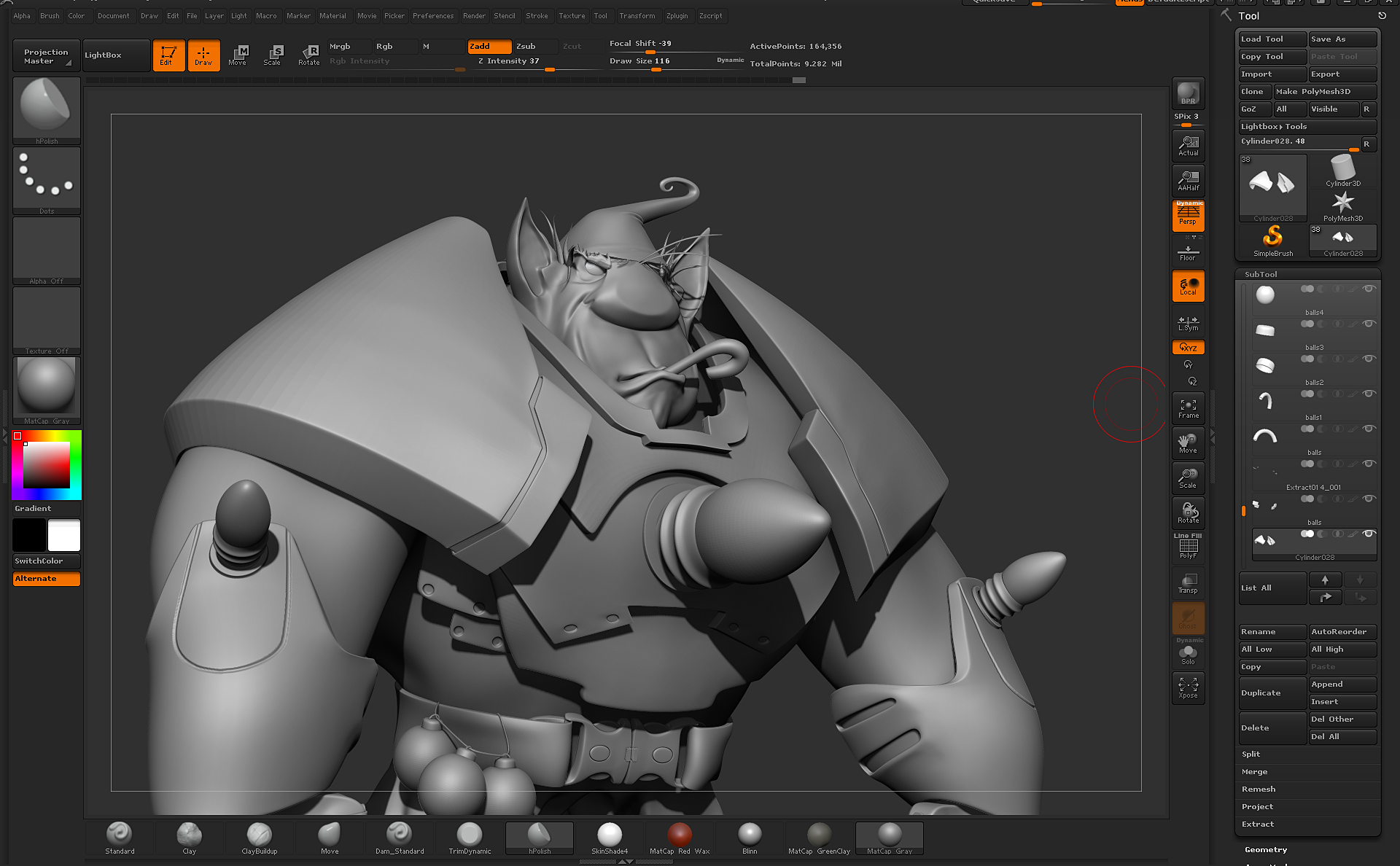Activate the Edit mode button
This screenshot has height=866, width=1400.
[168, 55]
